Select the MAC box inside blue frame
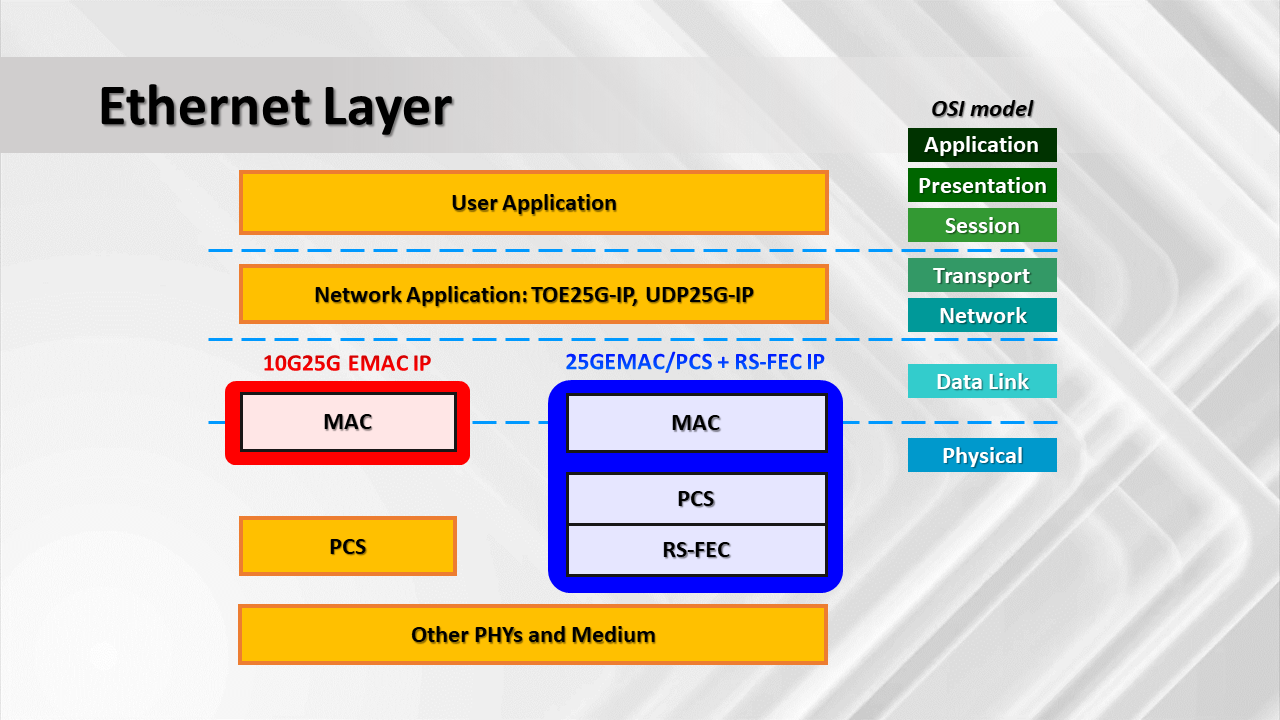1280x720 pixels. point(696,423)
